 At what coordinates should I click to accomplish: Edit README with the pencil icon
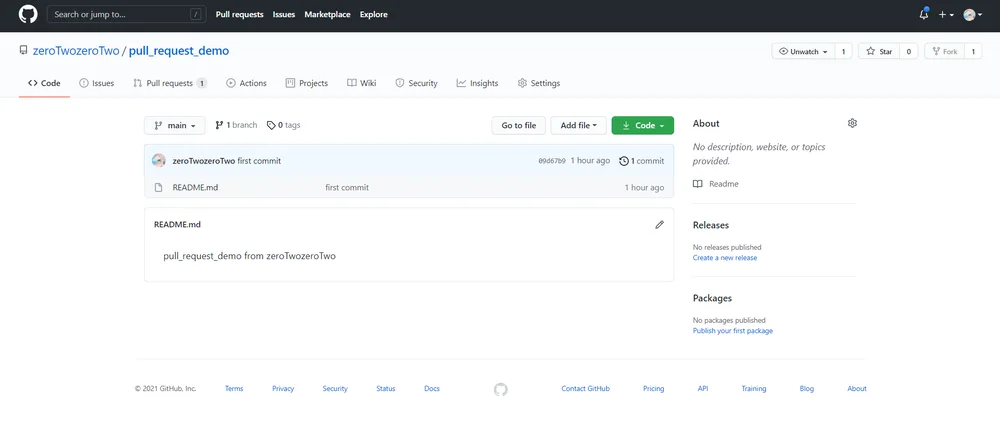coord(659,225)
